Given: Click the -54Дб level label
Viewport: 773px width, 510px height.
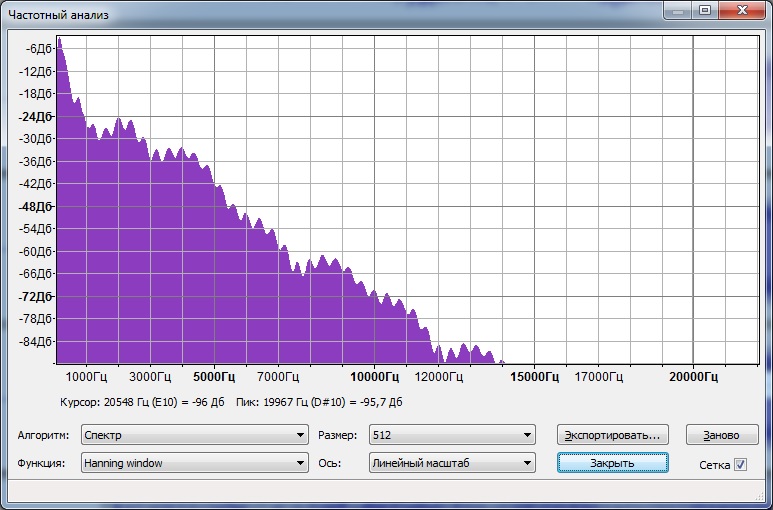Looking at the screenshot, I should (35, 229).
